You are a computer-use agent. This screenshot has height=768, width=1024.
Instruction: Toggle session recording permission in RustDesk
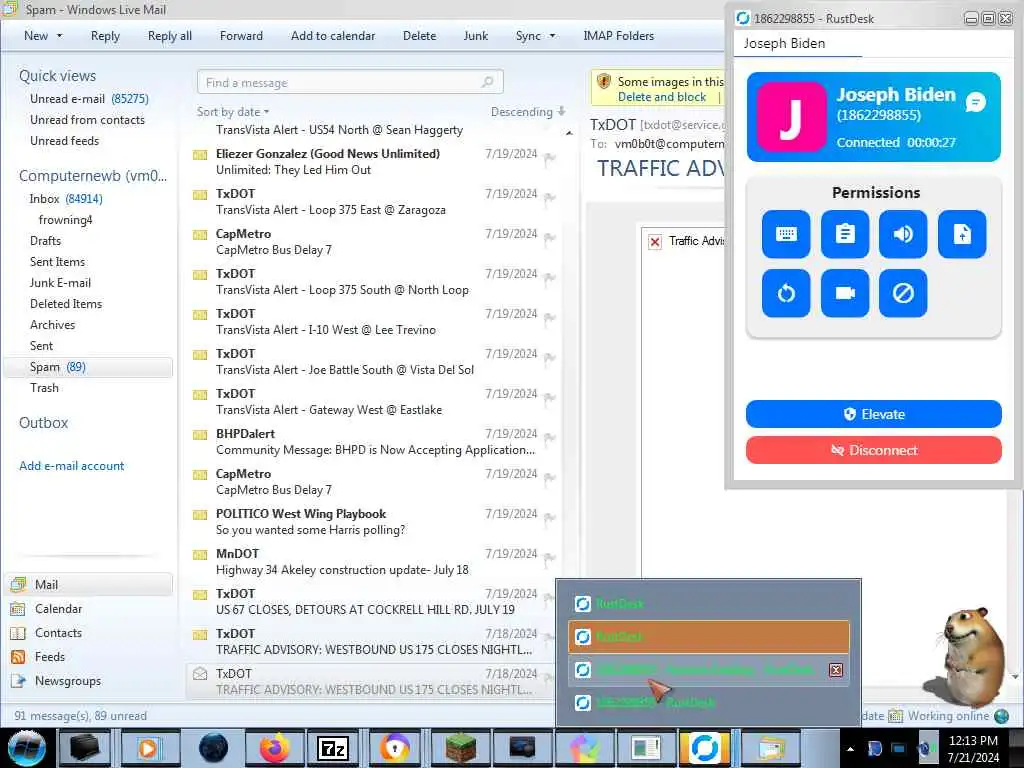[844, 293]
